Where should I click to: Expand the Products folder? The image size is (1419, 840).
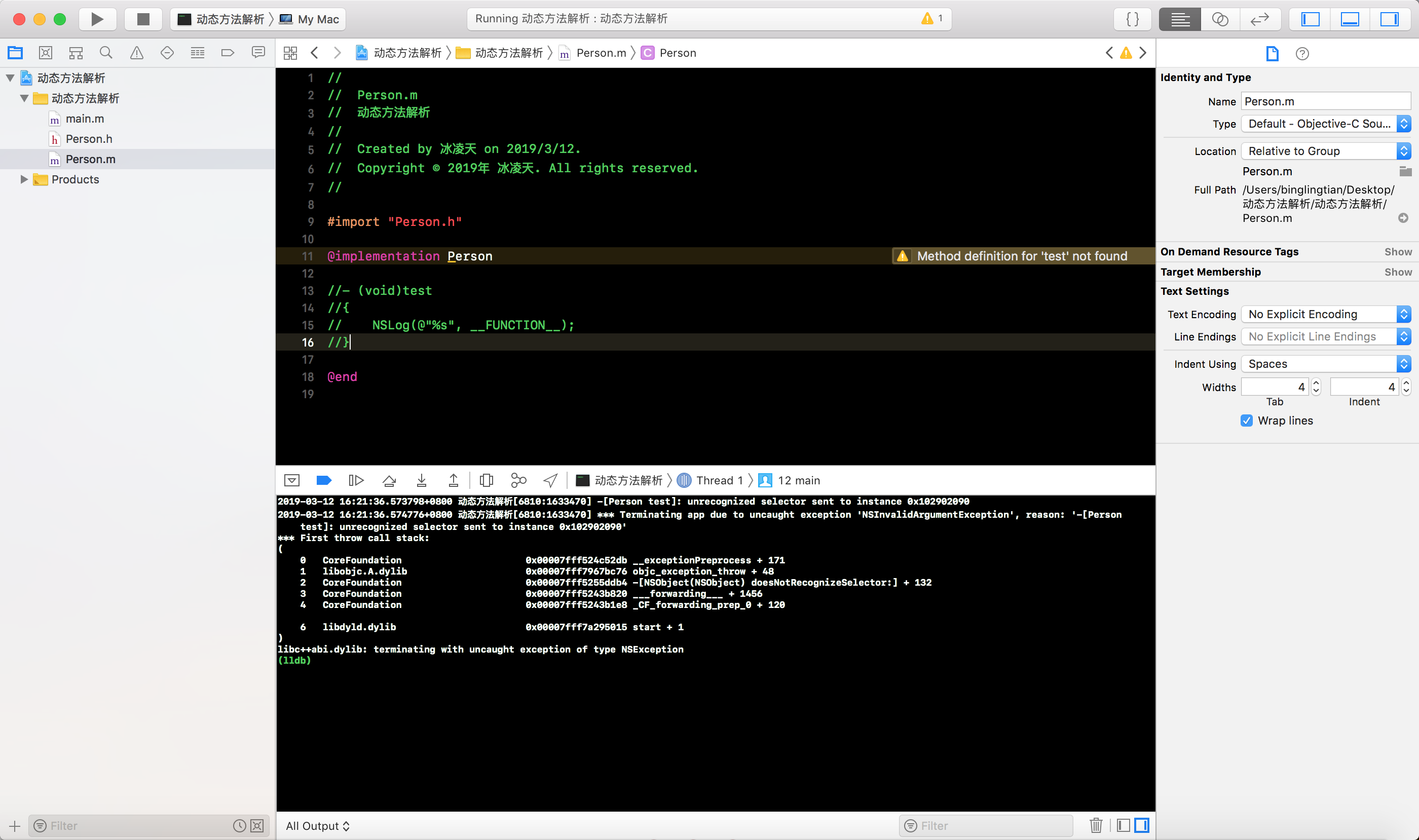tap(24, 179)
